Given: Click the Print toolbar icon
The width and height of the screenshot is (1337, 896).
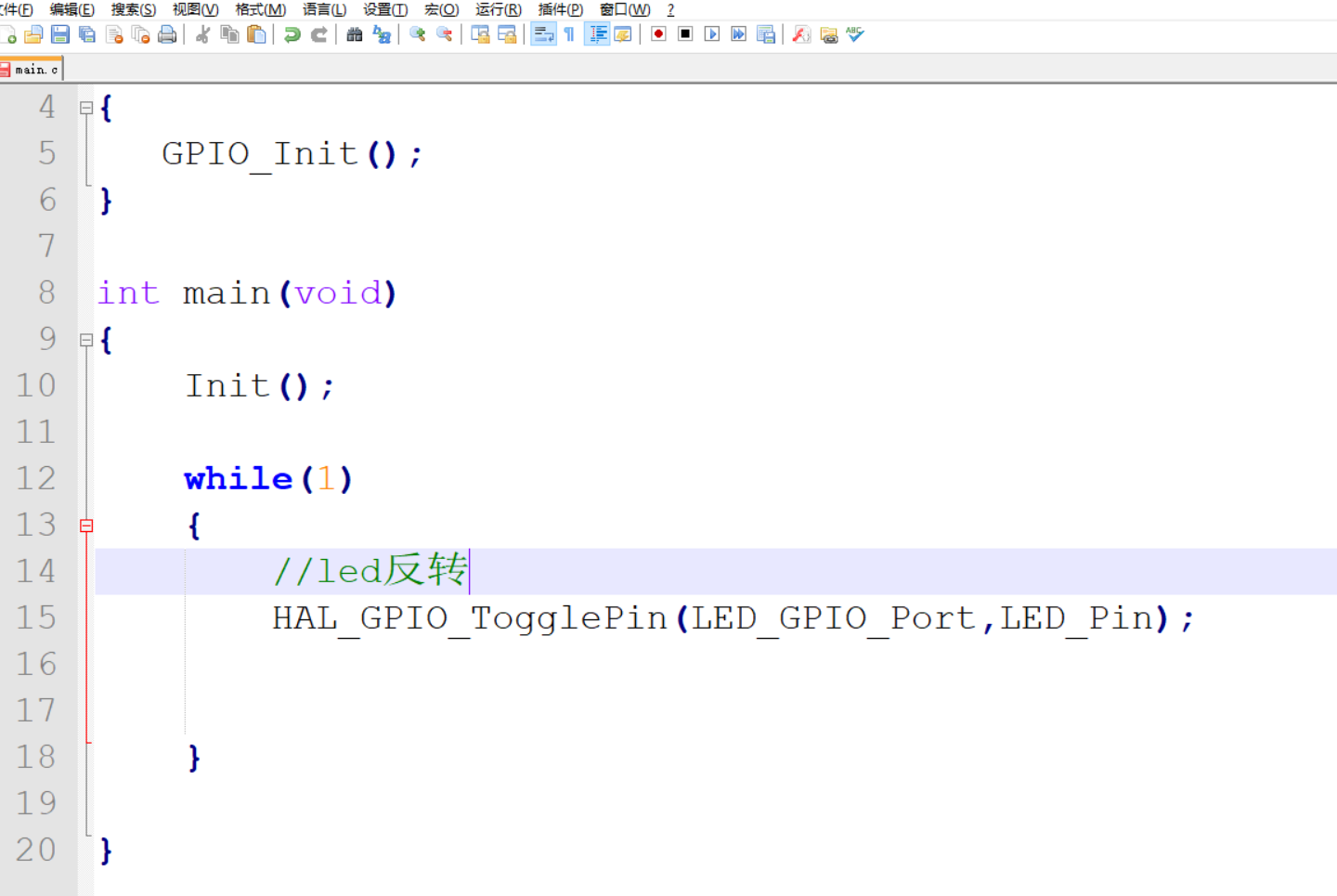Looking at the screenshot, I should 168,34.
